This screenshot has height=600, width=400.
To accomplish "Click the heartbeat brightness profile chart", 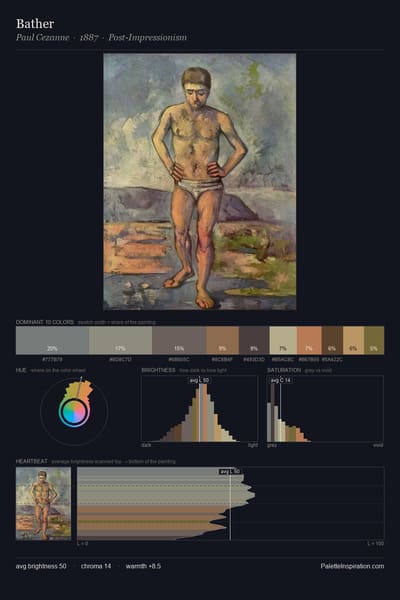I will point(231,503).
